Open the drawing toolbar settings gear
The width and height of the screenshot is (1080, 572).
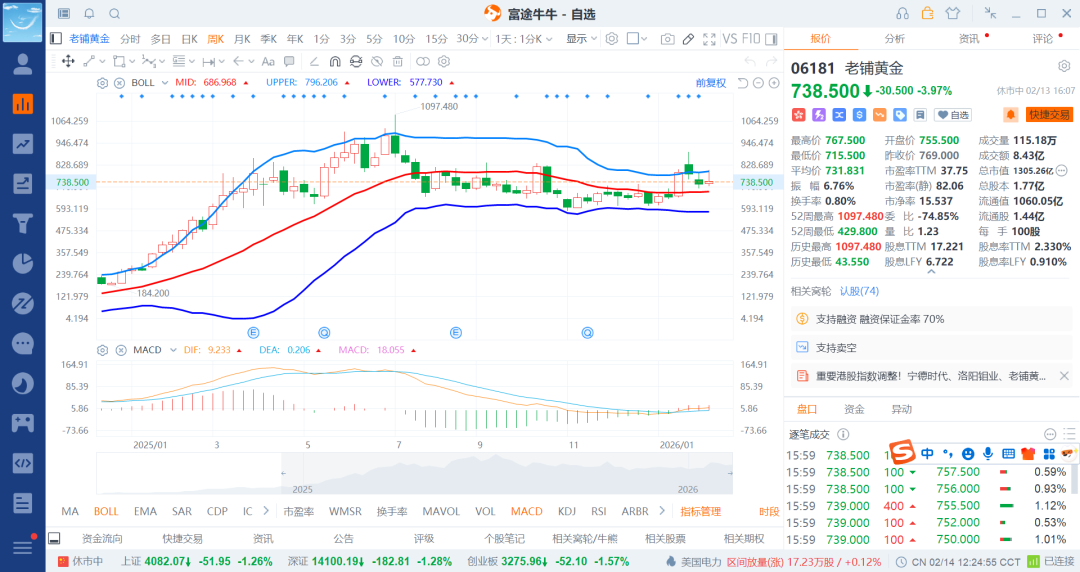point(444,61)
